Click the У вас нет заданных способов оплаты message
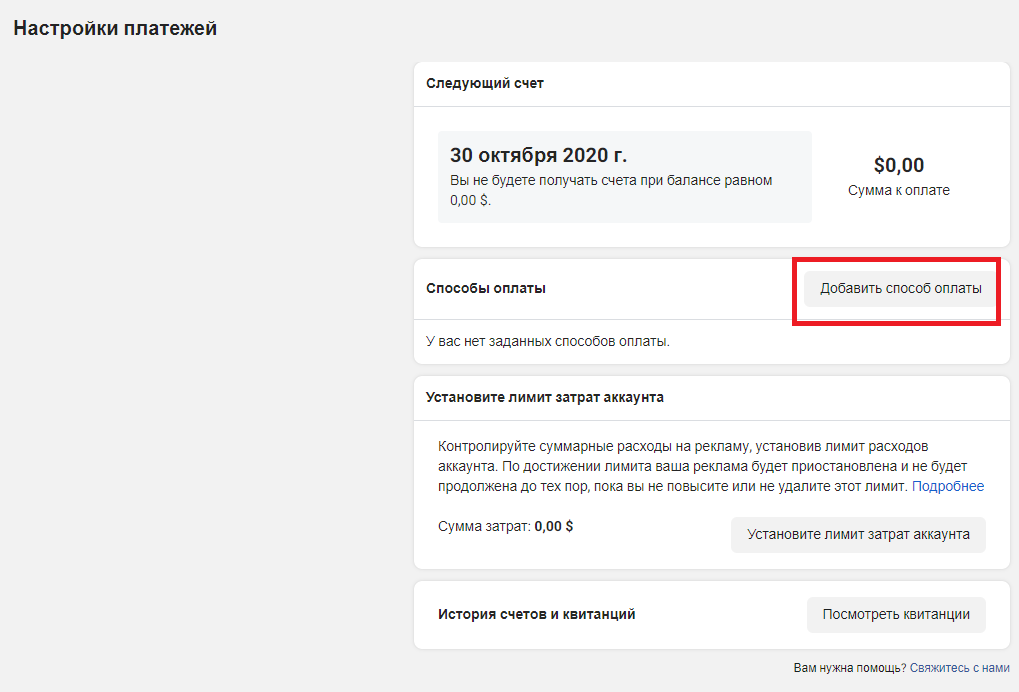This screenshot has width=1019, height=692. pos(547,341)
